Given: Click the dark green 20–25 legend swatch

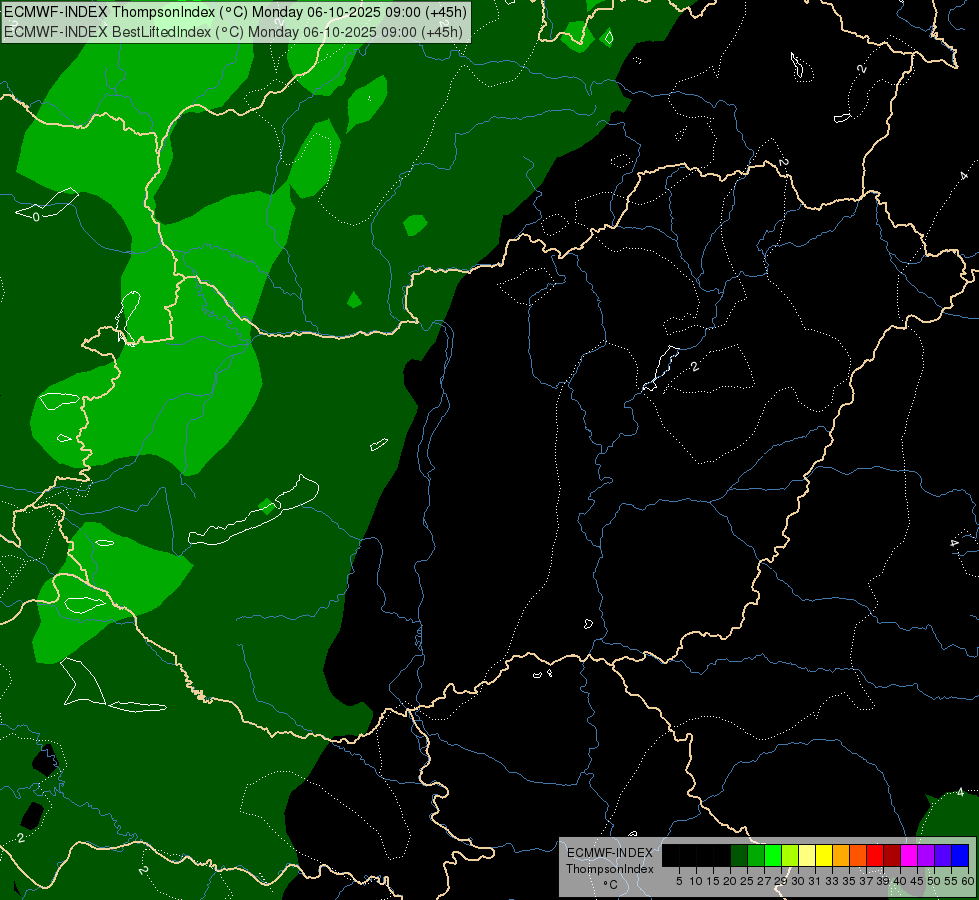Looking at the screenshot, I should tap(739, 855).
